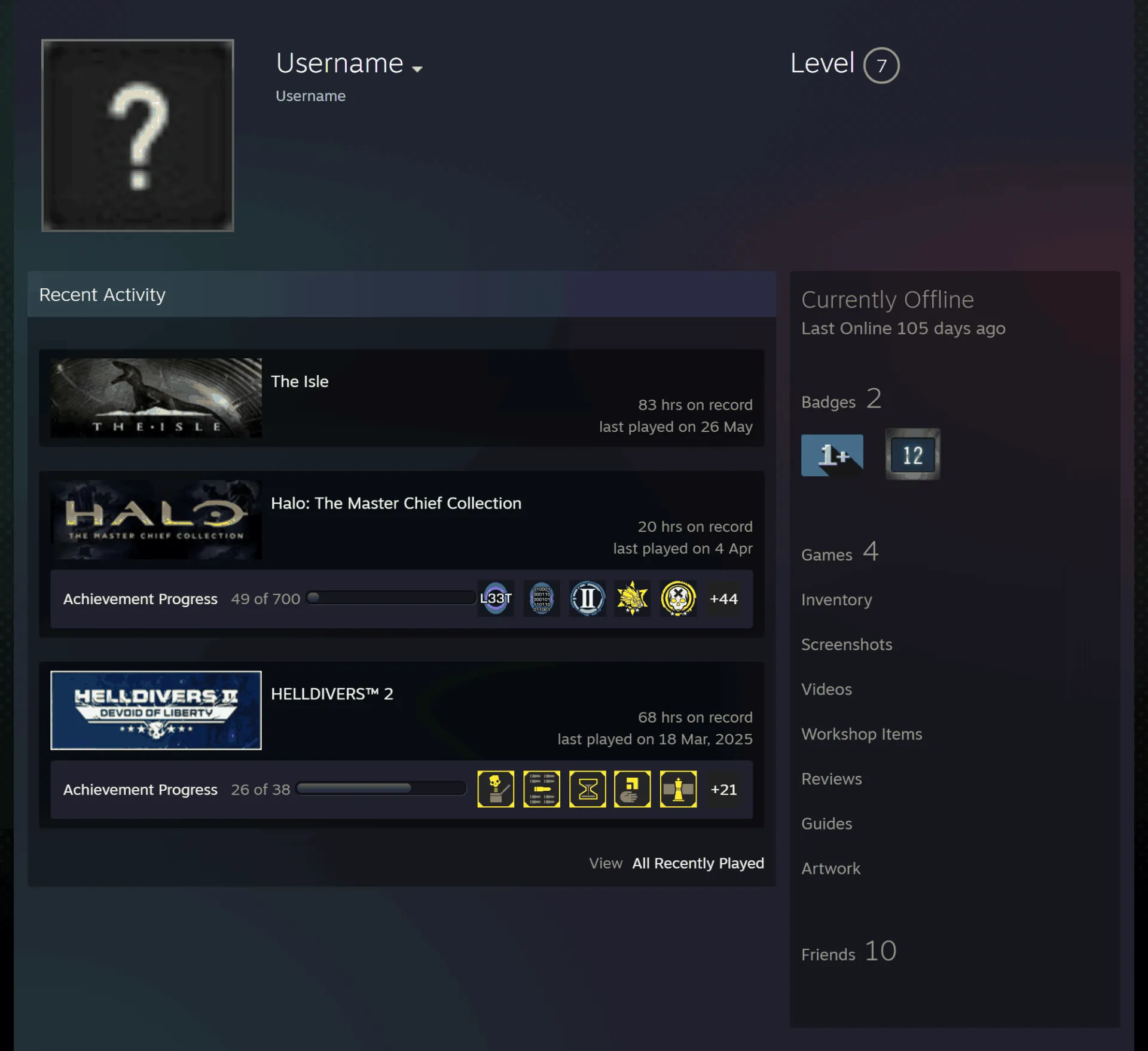The image size is (1148, 1051).
Task: Go to the Screenshots section
Action: [846, 644]
